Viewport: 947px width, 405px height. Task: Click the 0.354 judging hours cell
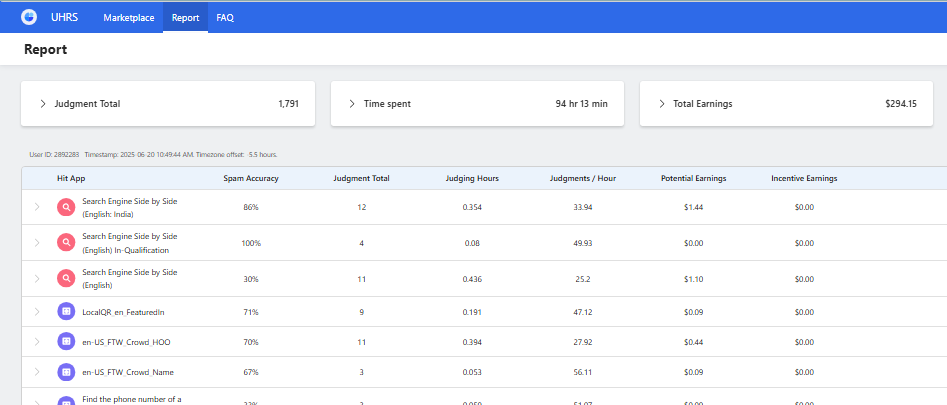(472, 207)
